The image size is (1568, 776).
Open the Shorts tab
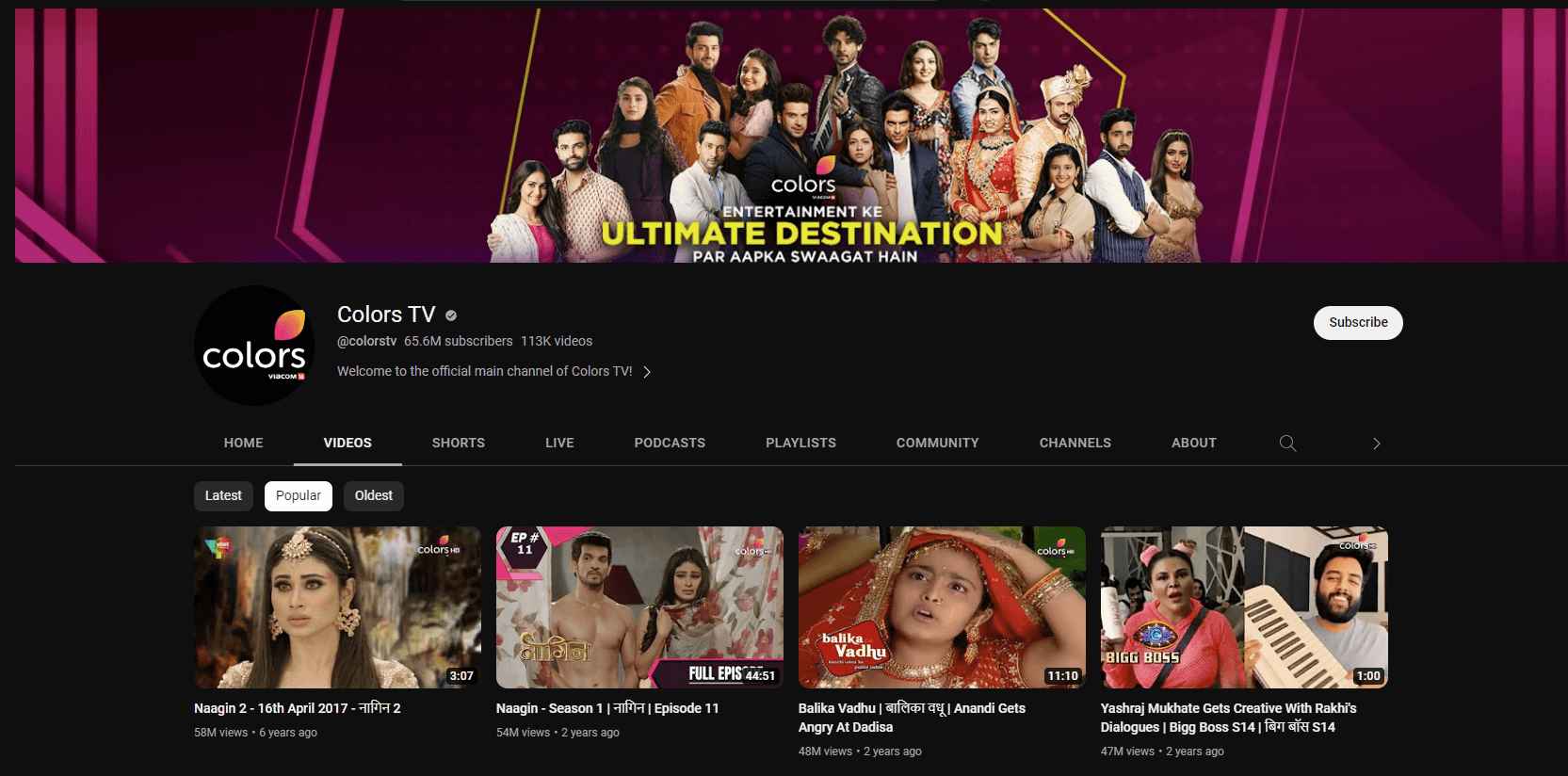tap(459, 443)
